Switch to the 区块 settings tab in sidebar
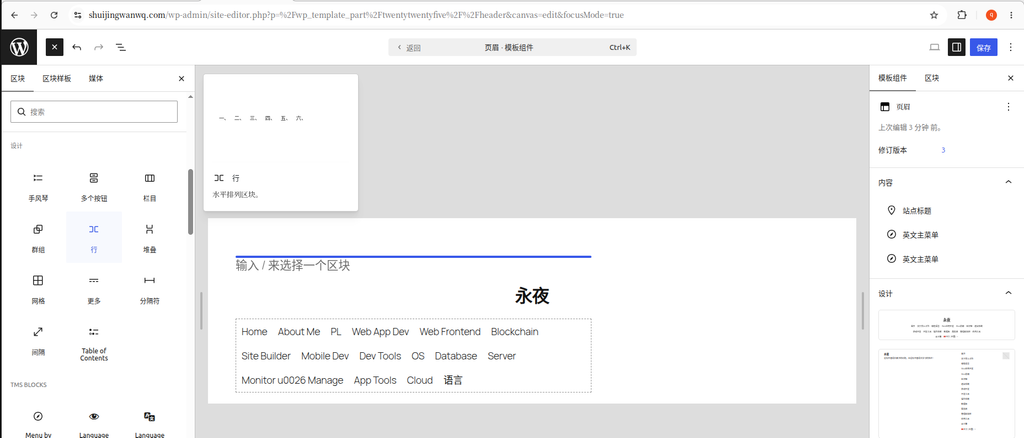The image size is (1024, 438). click(x=932, y=78)
